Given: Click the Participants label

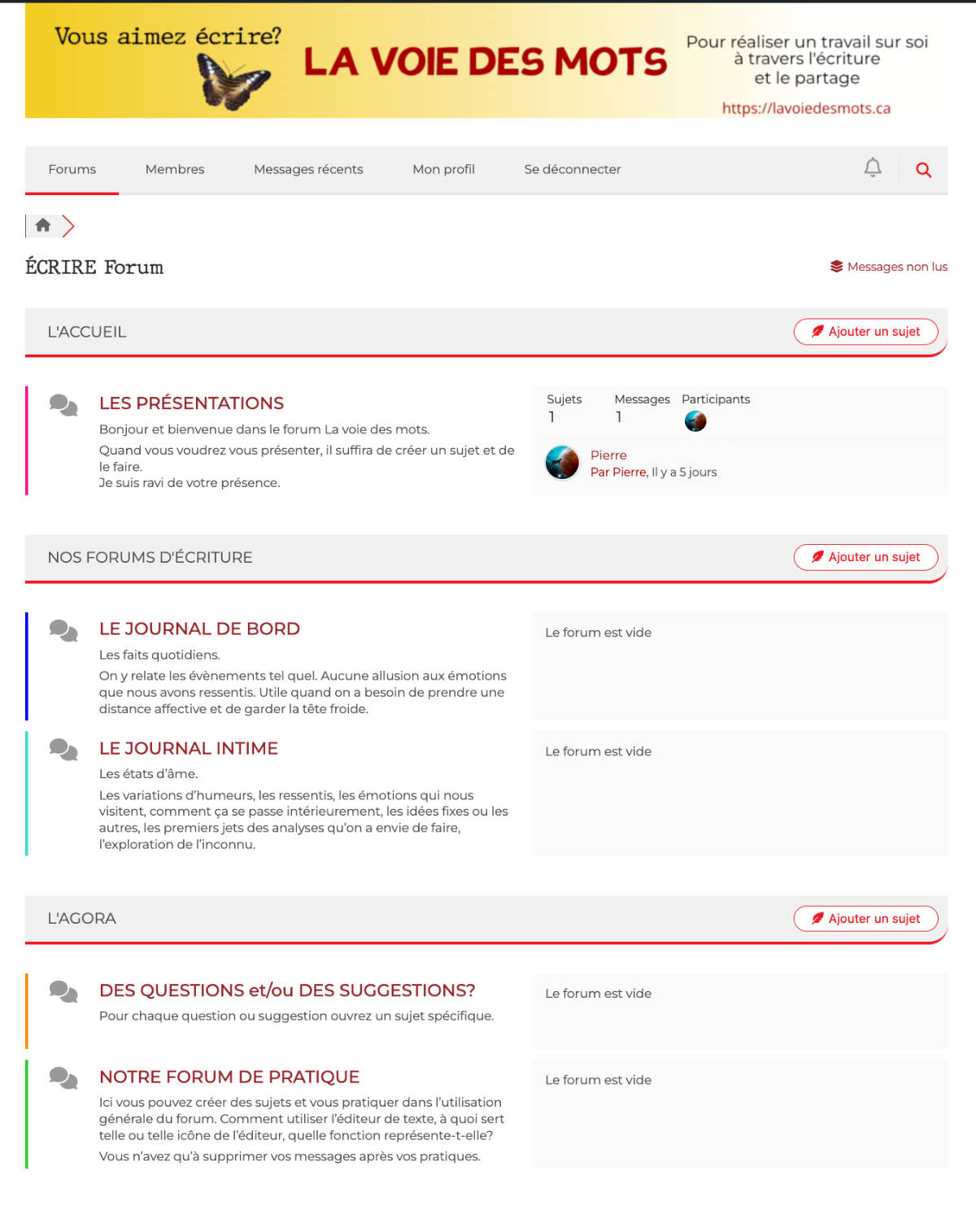Looking at the screenshot, I should tap(716, 399).
